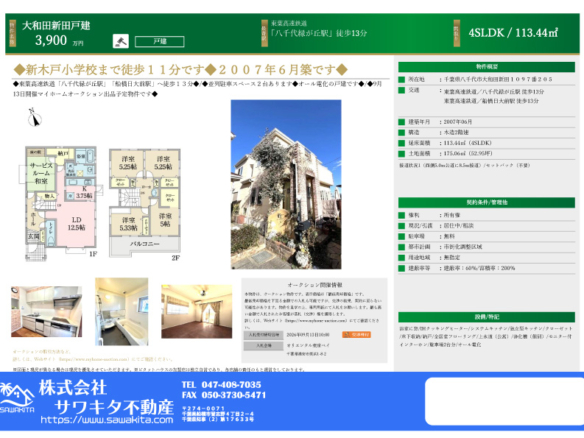This screenshot has width=584, height=438.
Task: Open the living room photo thumbnail
Action: click(197, 311)
